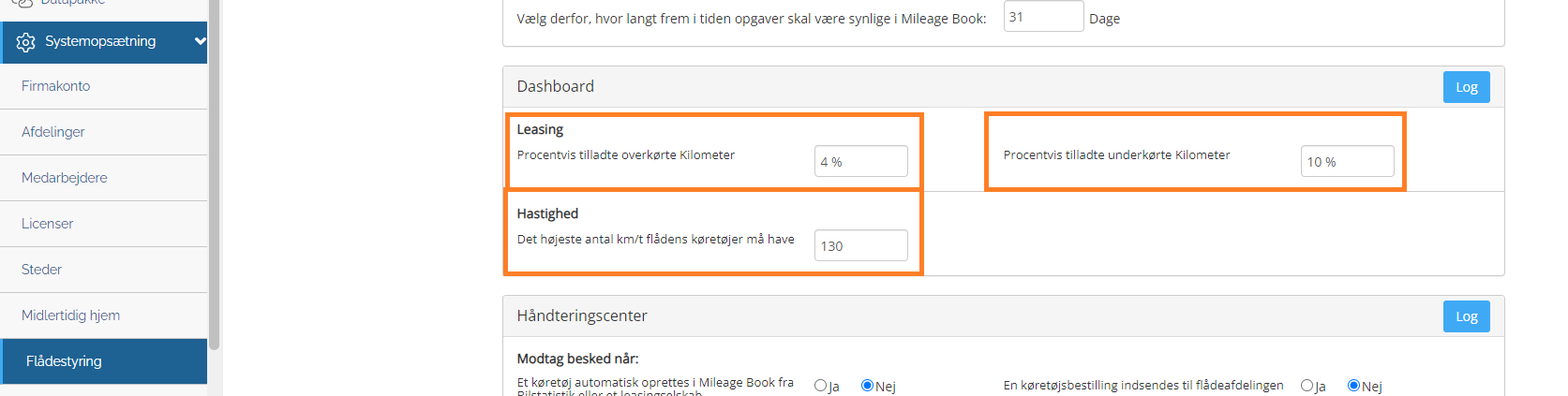Edit the overkørte Kilometer percentage field
1568x396 pixels.
point(860,161)
